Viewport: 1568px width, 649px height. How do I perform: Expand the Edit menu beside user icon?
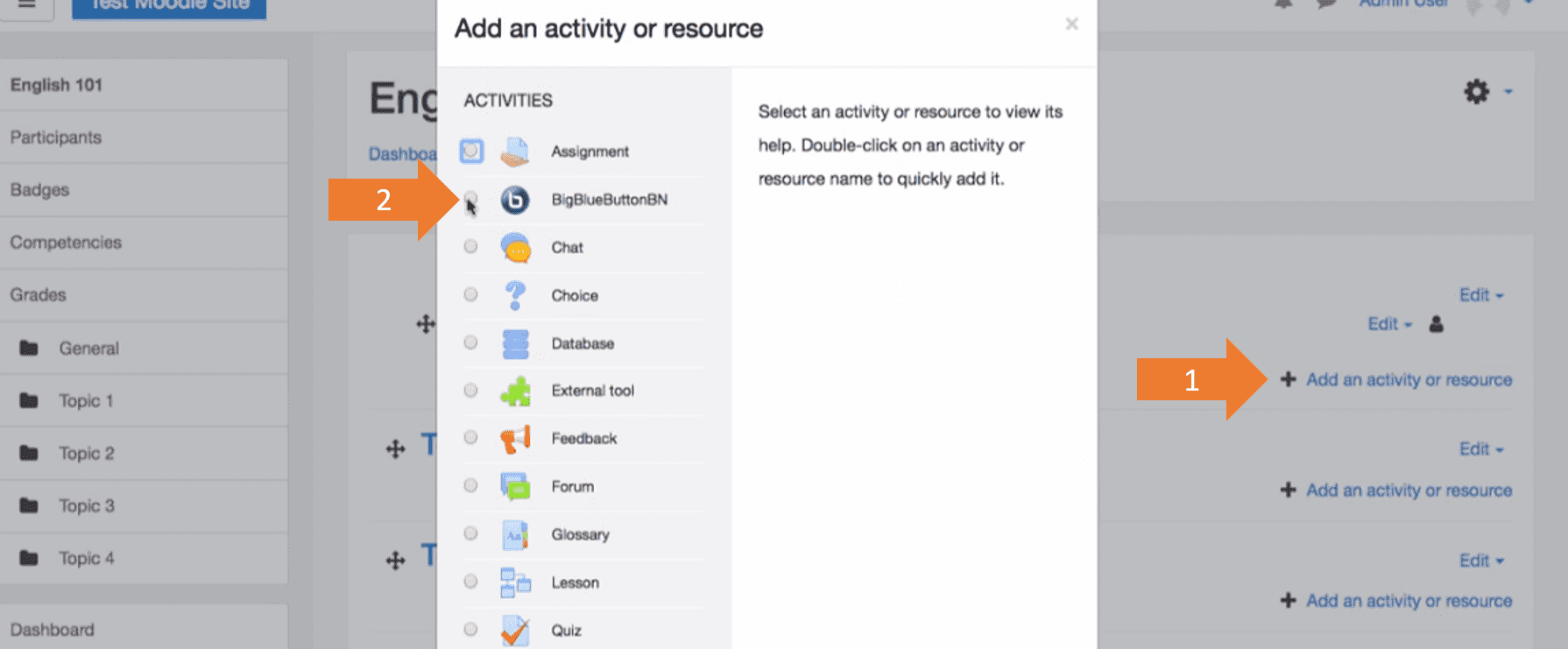pyautogui.click(x=1390, y=324)
